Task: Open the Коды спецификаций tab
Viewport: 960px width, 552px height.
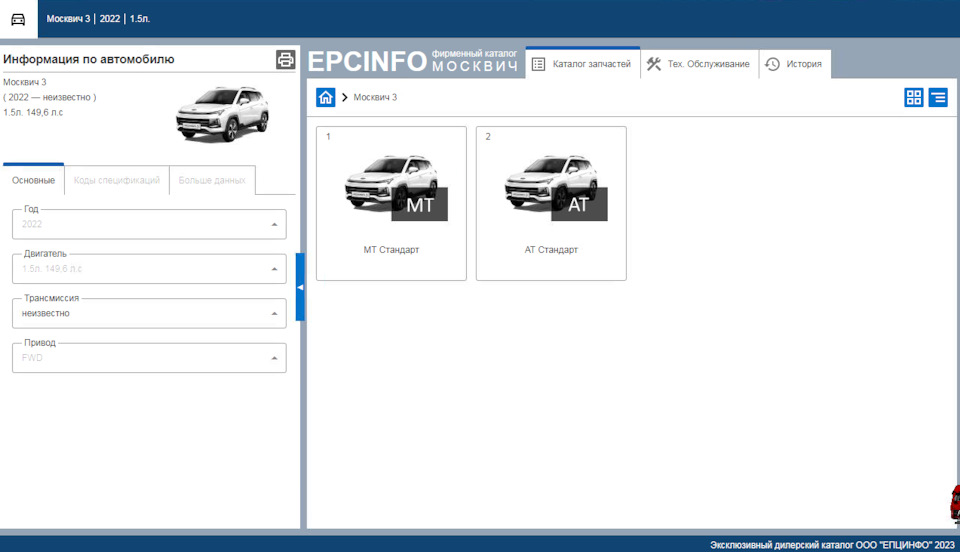Action: click(117, 180)
